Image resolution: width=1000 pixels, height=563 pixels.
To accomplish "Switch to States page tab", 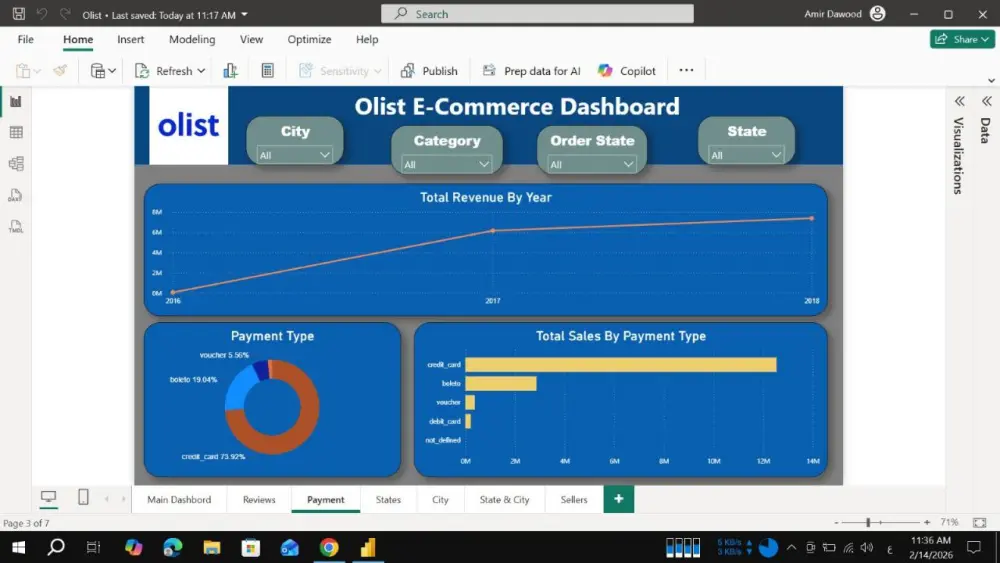I will pyautogui.click(x=388, y=499).
